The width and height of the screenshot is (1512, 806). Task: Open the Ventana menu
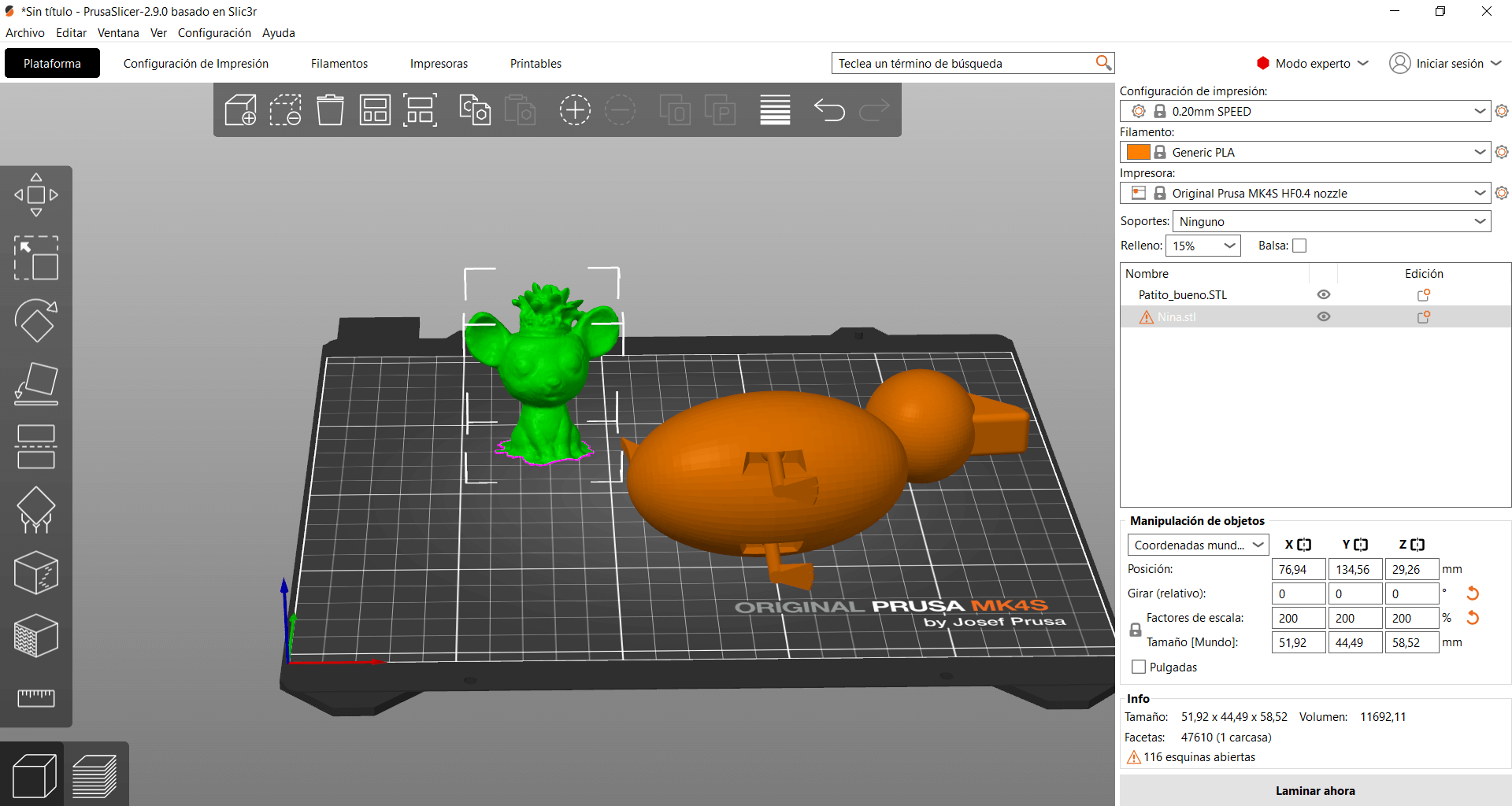pos(118,33)
